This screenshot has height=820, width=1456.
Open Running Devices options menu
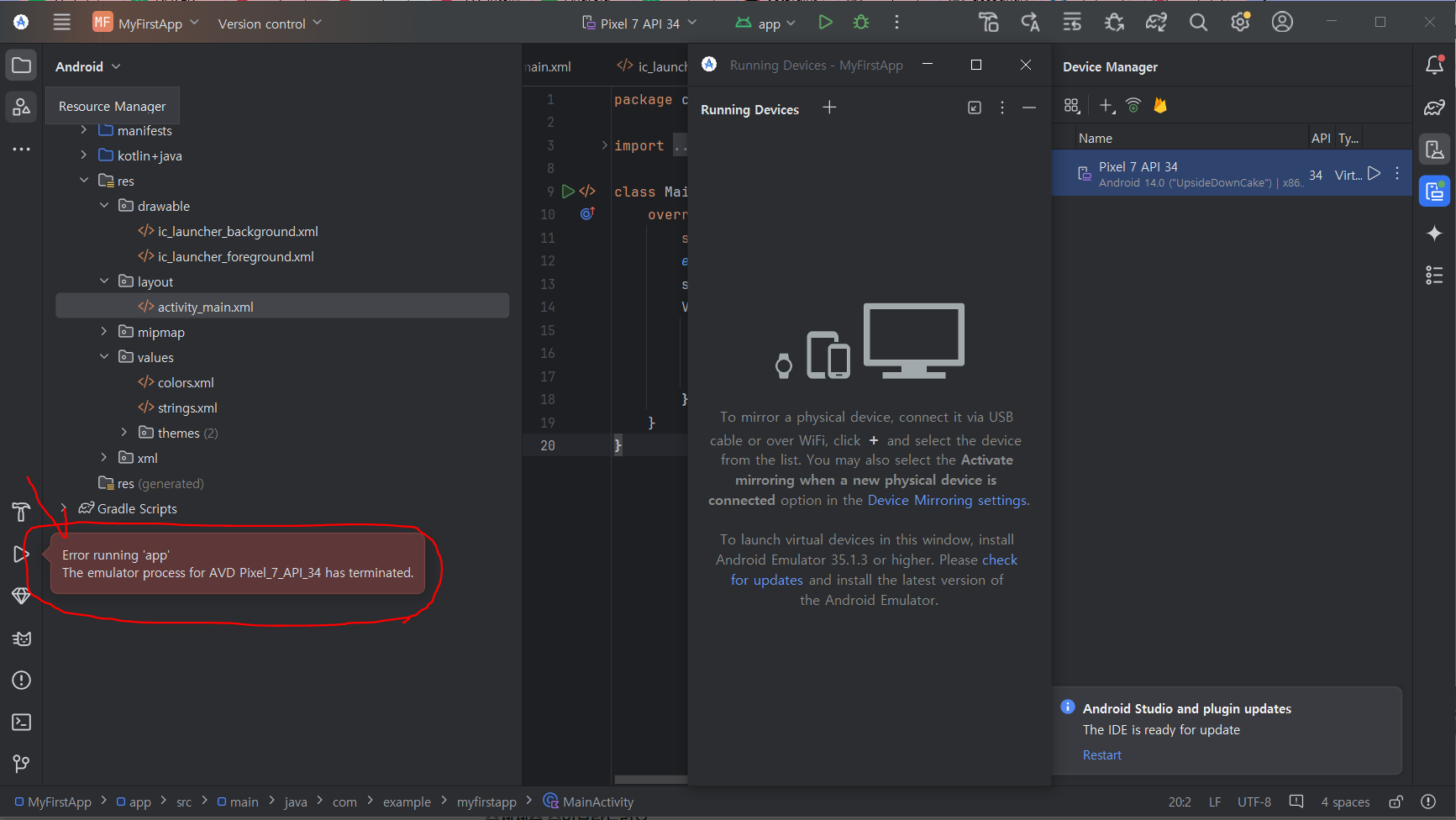click(1002, 108)
